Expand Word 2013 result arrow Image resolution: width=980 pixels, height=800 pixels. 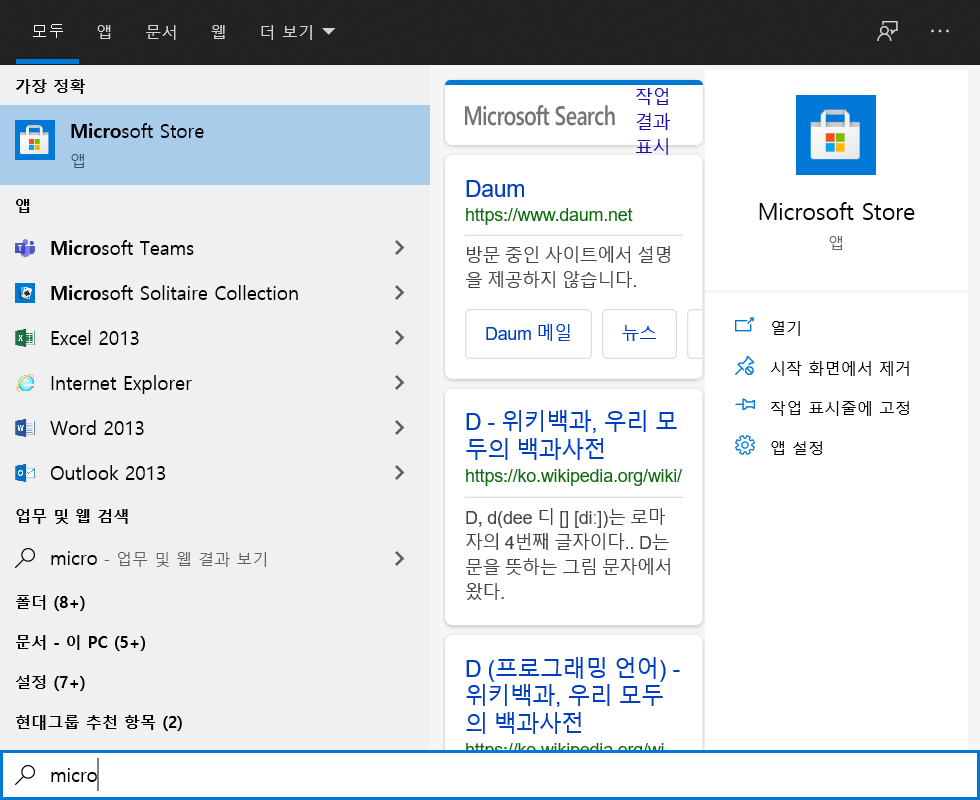[x=399, y=428]
